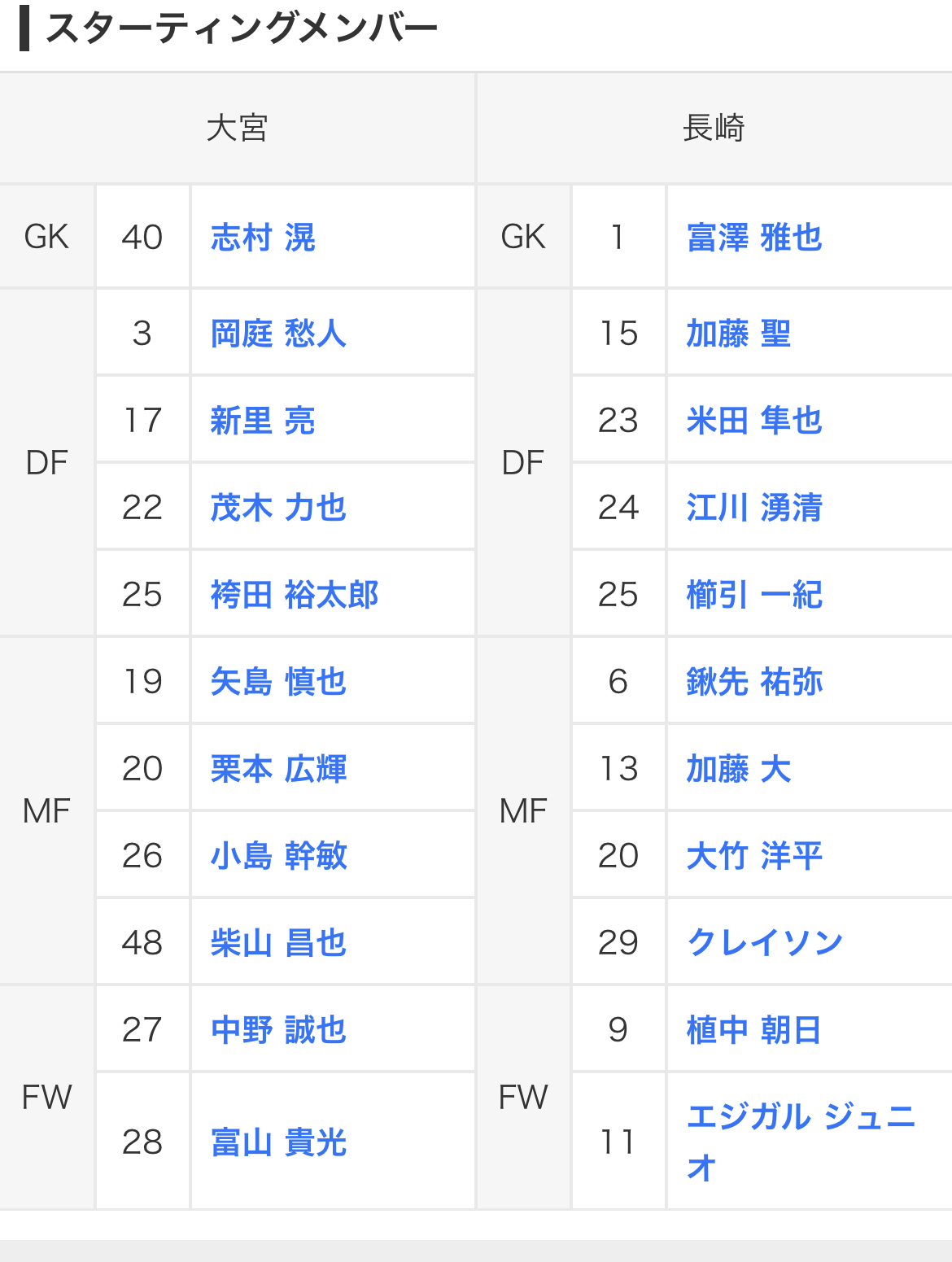Screen dimensions: 952x1262
Task: Select player クレイソン
Action: pos(765,943)
